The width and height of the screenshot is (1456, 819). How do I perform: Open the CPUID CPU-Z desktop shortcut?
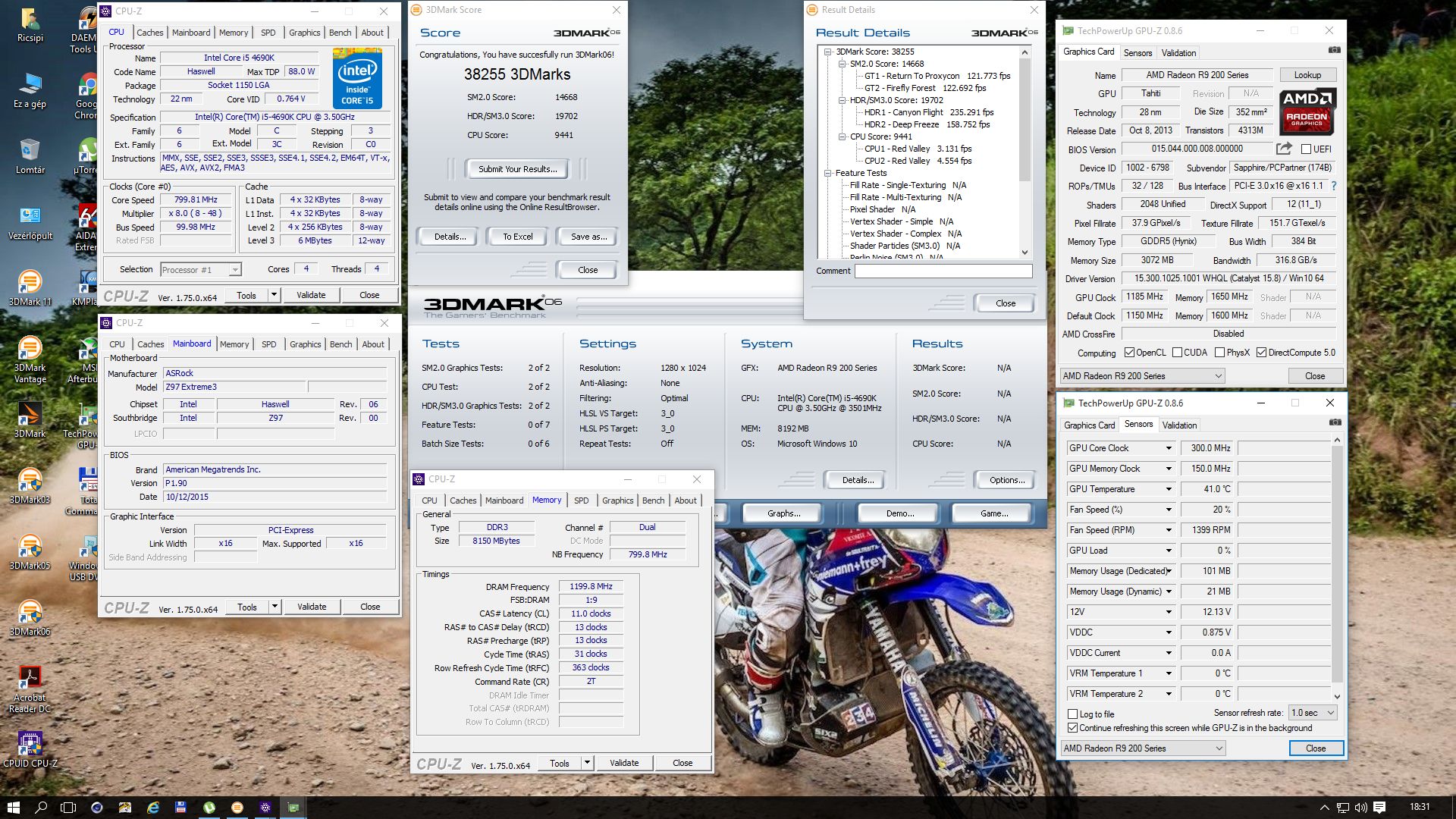30,750
